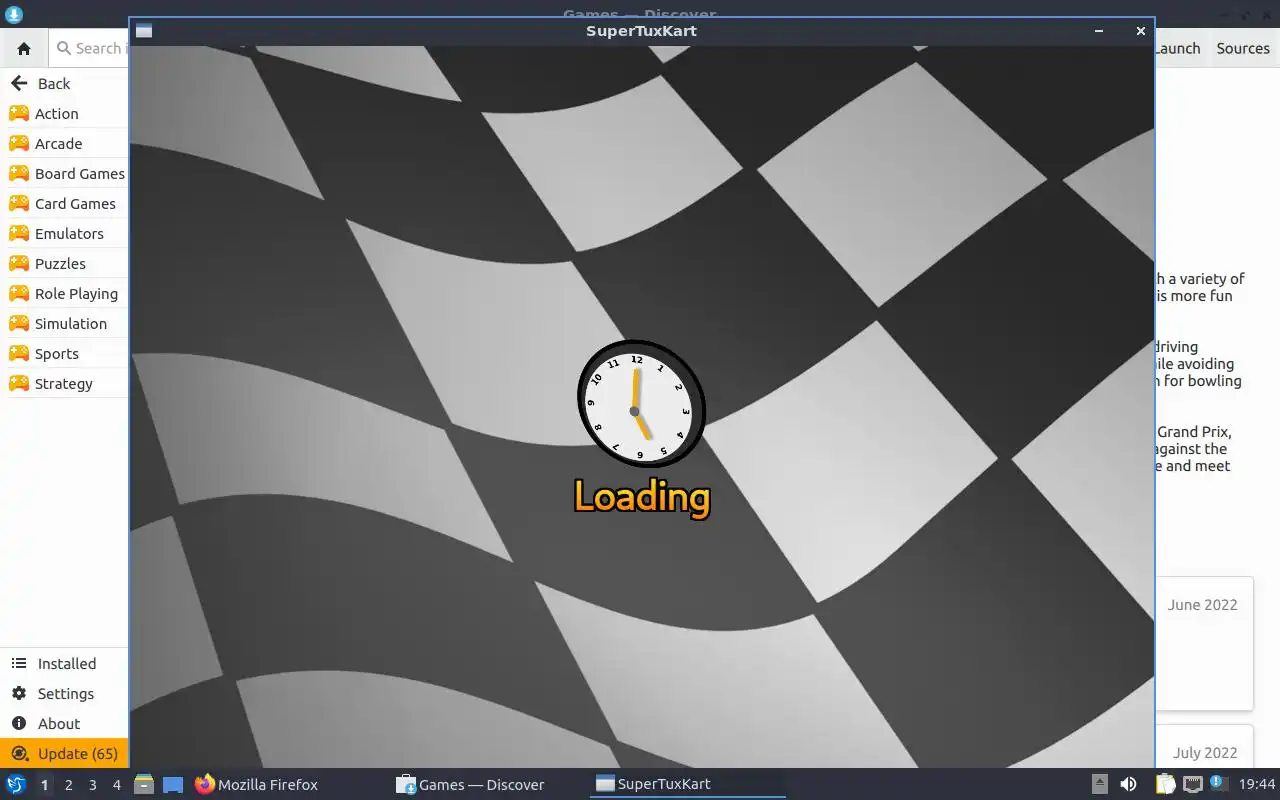Launch the file manager from panel

pos(143,785)
